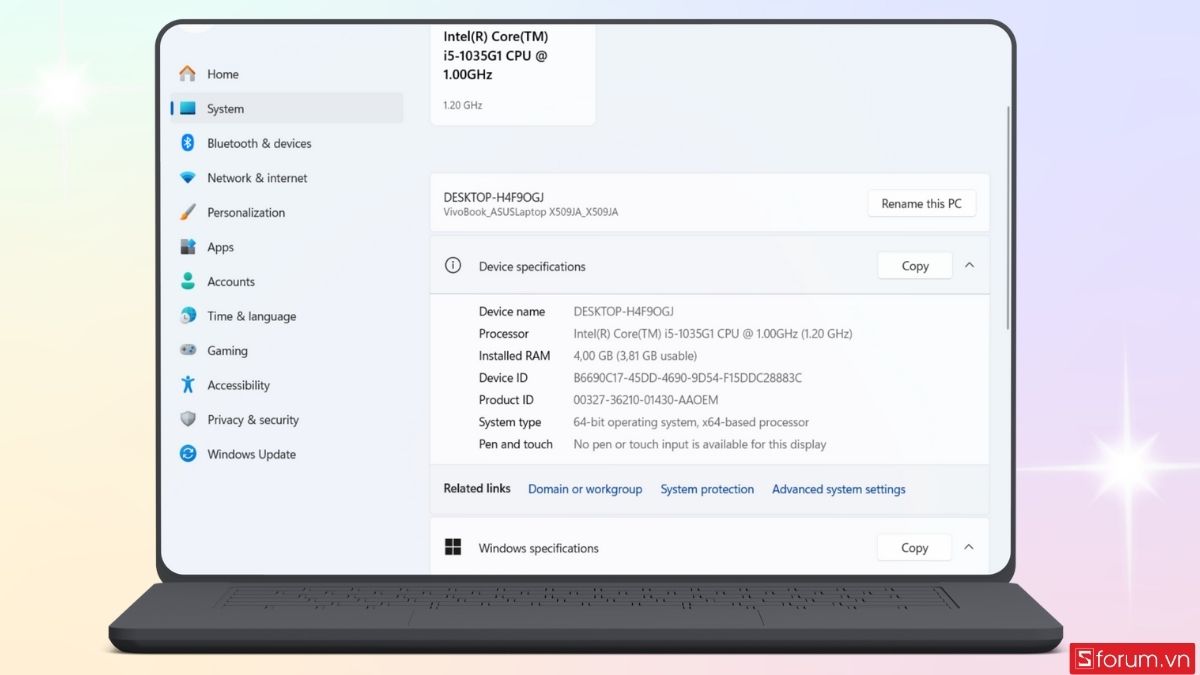
Task: Click the Installed RAM value 4,00 GB
Action: [x=635, y=356]
